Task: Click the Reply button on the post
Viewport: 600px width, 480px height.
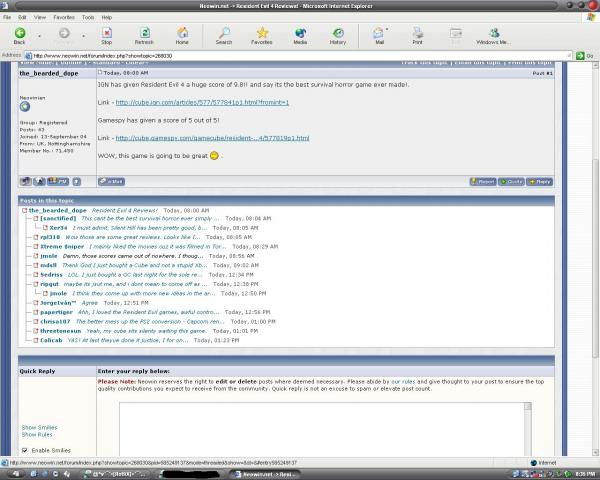Action: pyautogui.click(x=540, y=181)
